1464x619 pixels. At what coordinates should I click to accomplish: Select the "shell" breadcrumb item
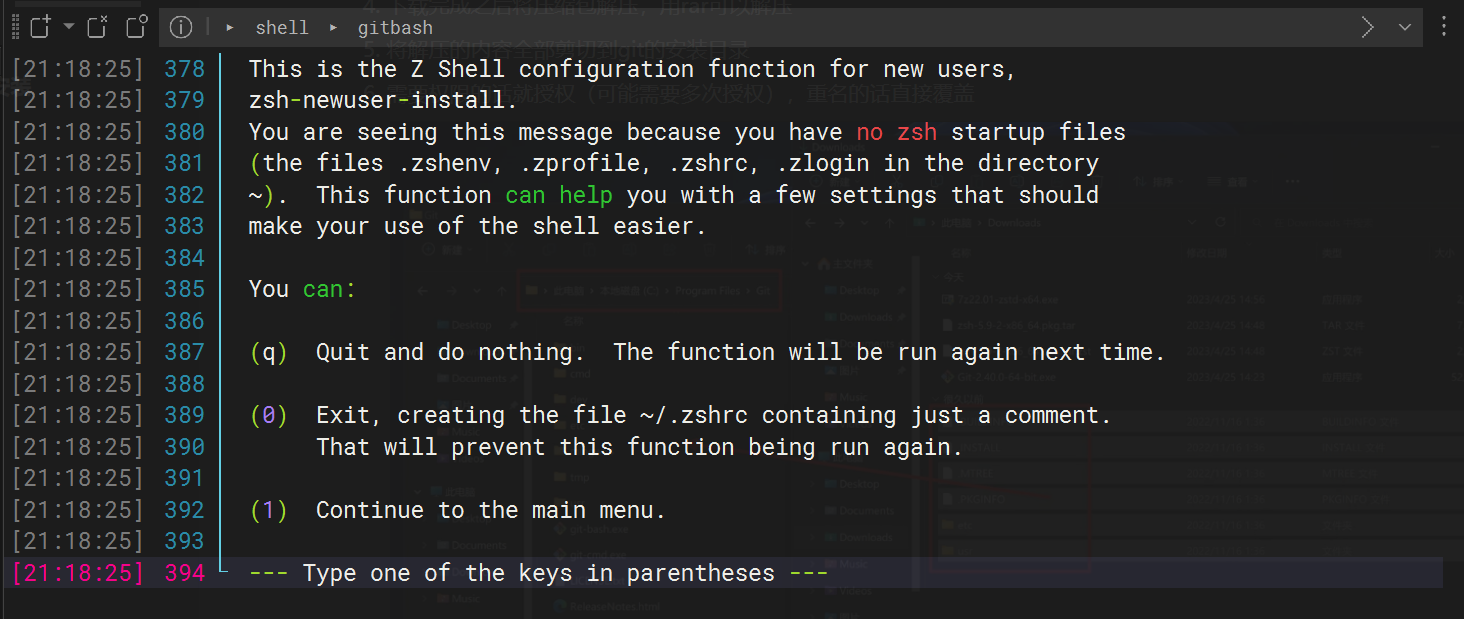(x=282, y=28)
